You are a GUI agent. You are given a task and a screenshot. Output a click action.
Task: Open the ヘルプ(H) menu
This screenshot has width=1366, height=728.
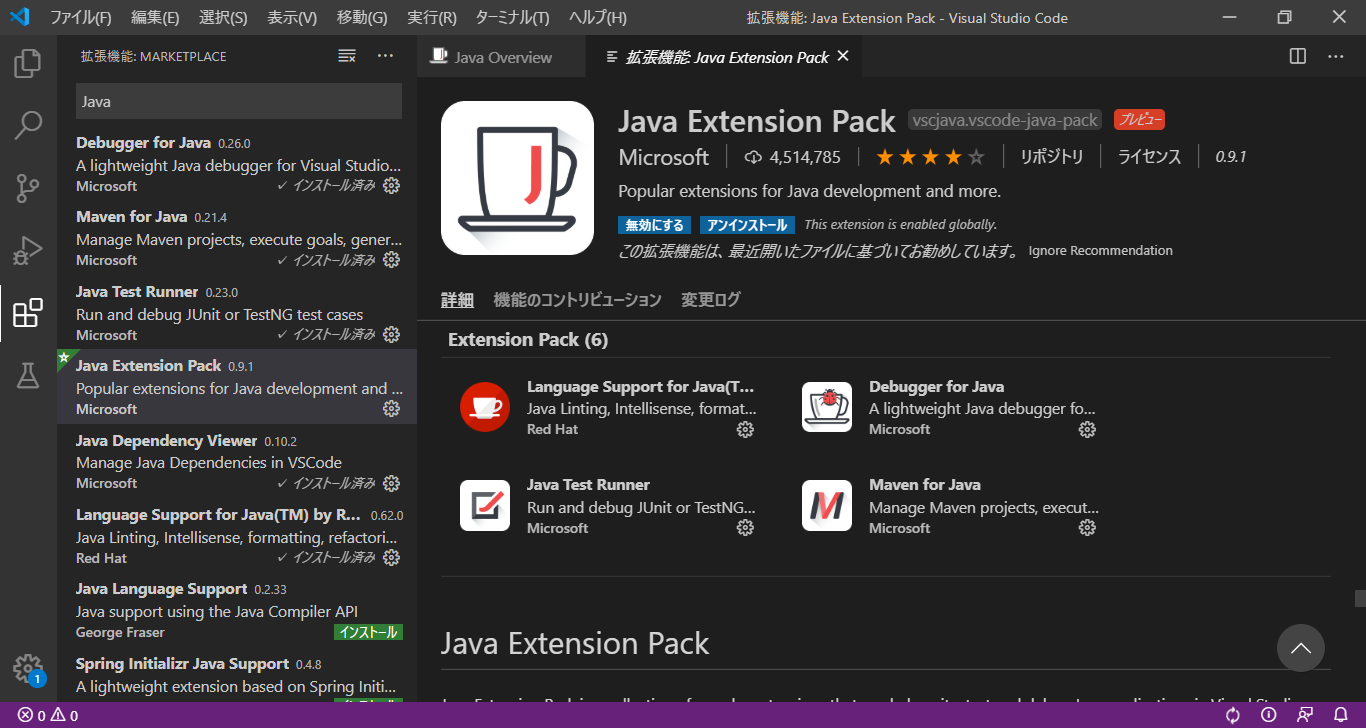(x=598, y=18)
